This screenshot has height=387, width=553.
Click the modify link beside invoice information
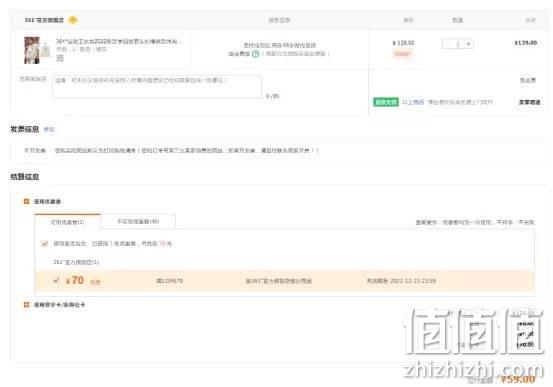tap(49, 129)
